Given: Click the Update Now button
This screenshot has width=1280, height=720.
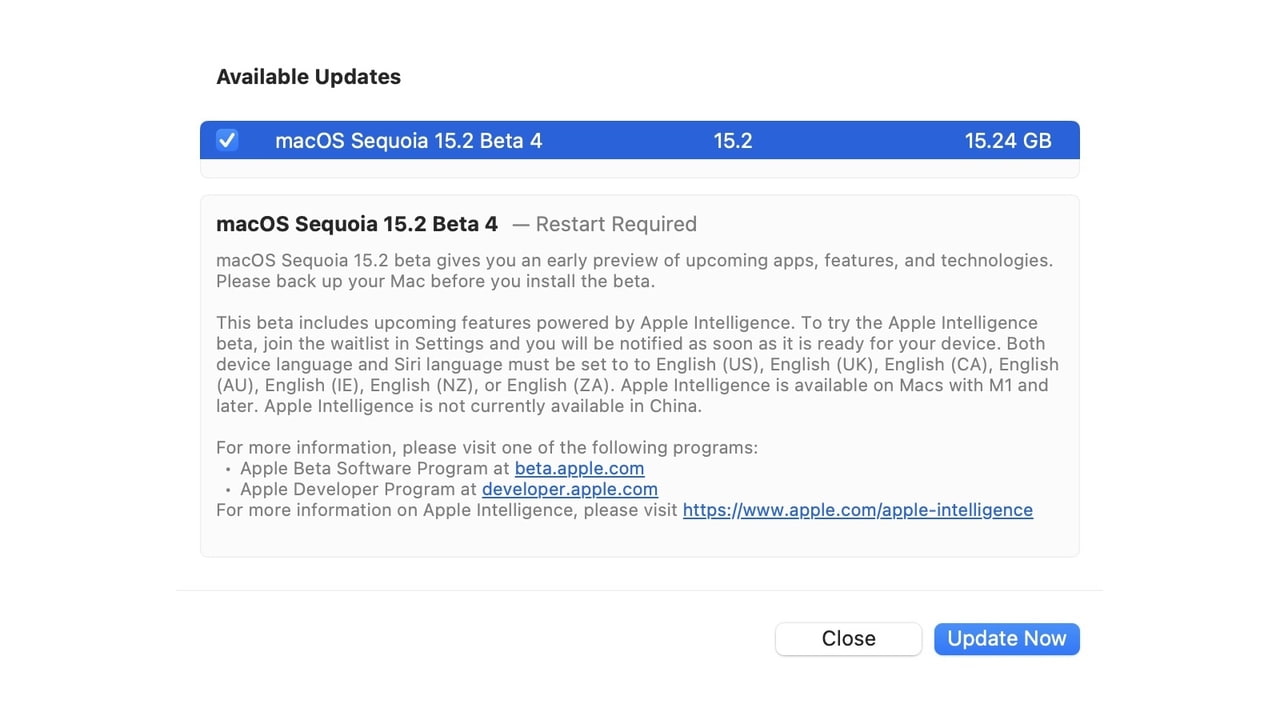Looking at the screenshot, I should [1006, 639].
